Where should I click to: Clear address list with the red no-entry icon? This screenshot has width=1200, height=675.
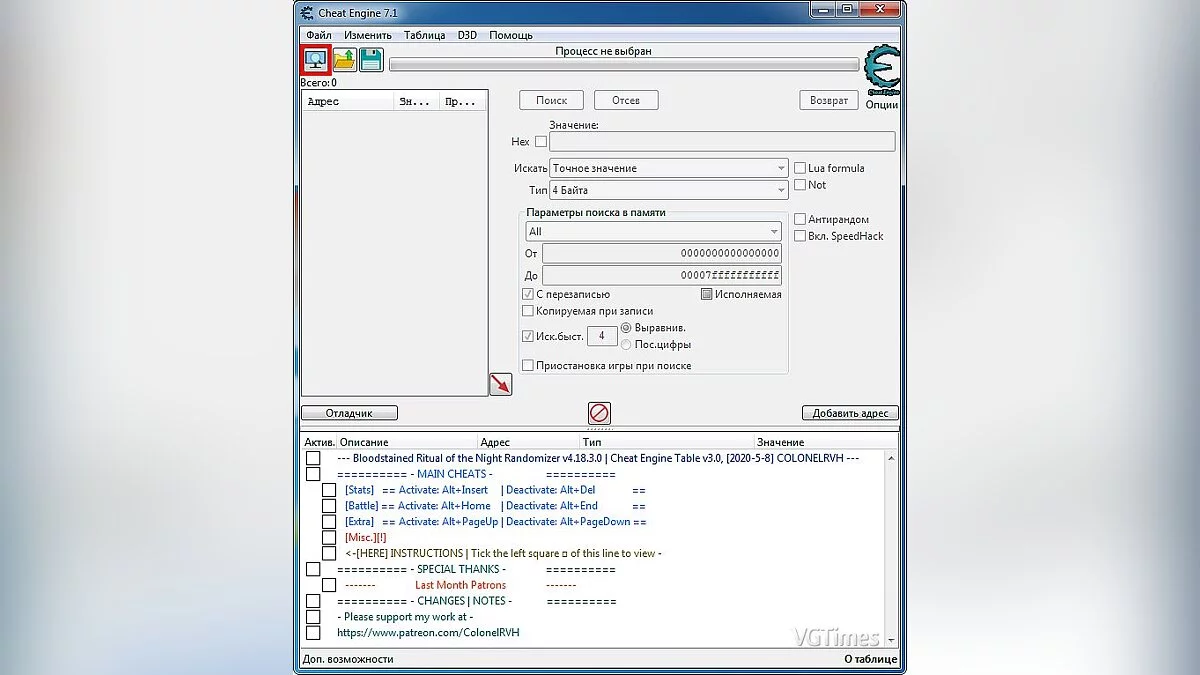[599, 413]
